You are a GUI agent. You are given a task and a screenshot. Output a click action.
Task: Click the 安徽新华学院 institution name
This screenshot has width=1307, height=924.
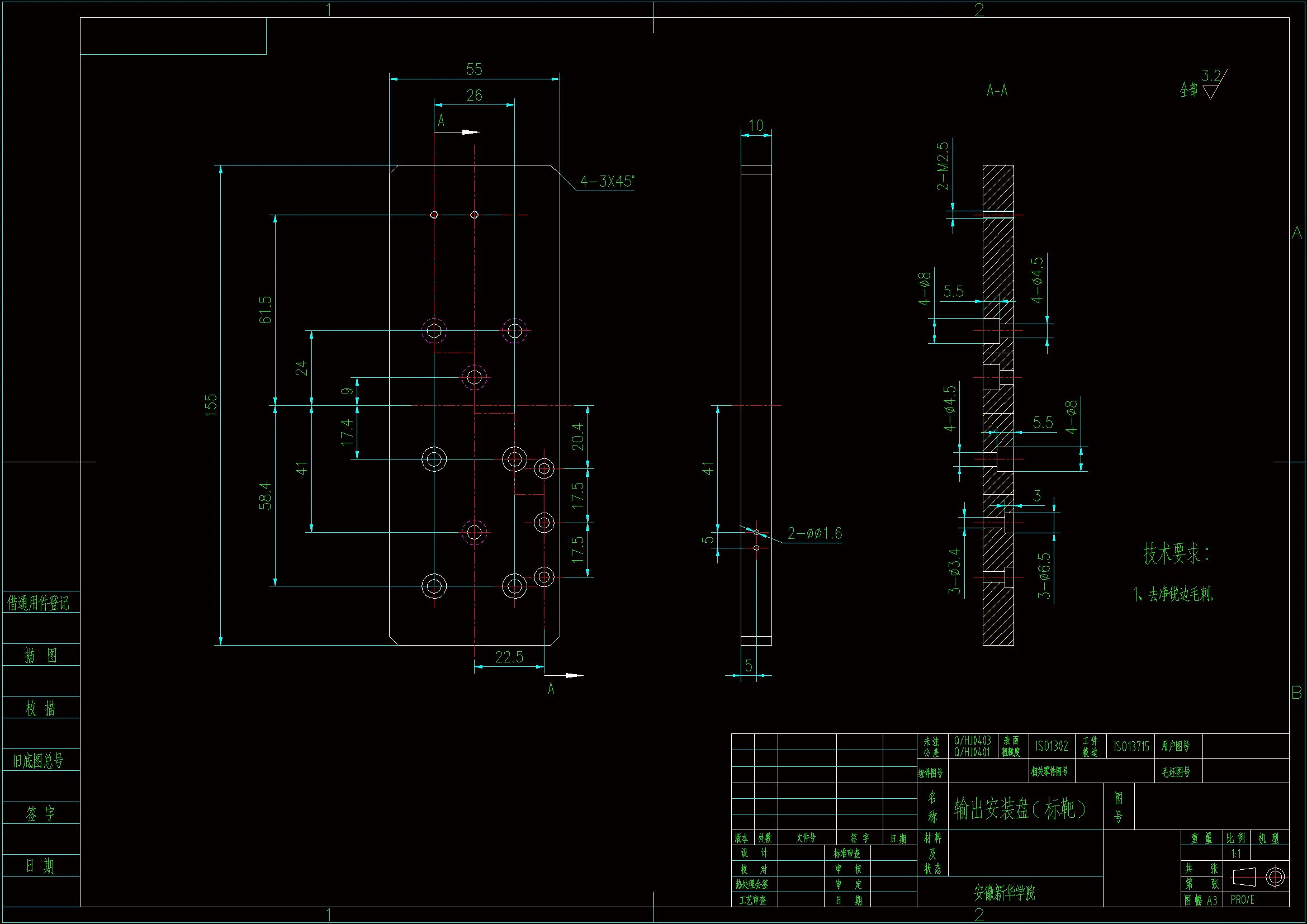point(1005,893)
